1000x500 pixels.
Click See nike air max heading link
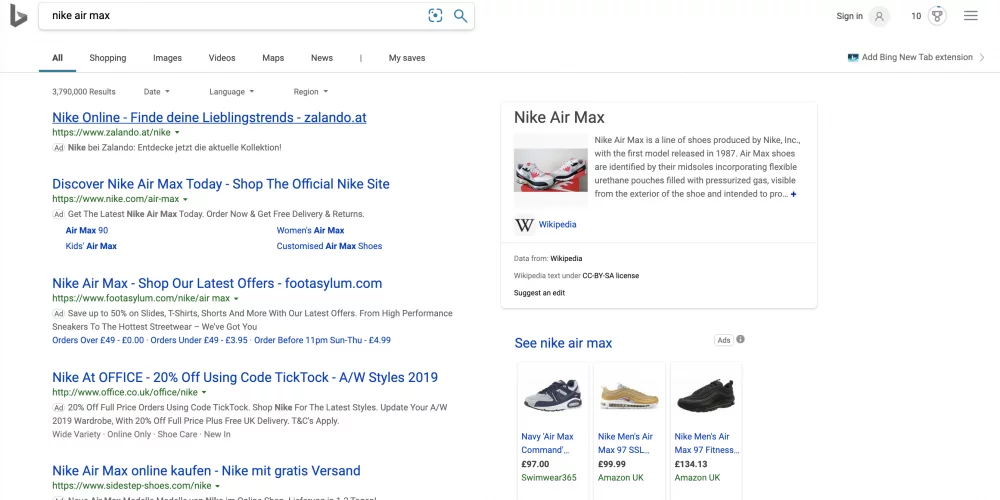[x=563, y=343]
